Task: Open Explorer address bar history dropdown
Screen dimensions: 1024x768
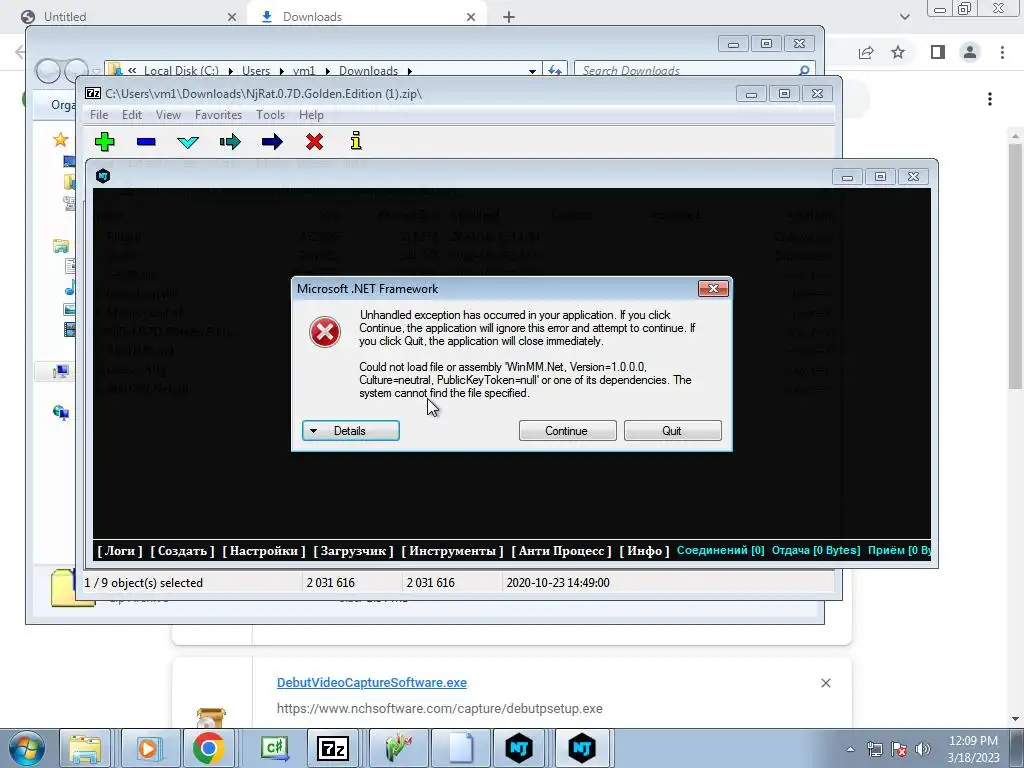Action: coord(532,71)
